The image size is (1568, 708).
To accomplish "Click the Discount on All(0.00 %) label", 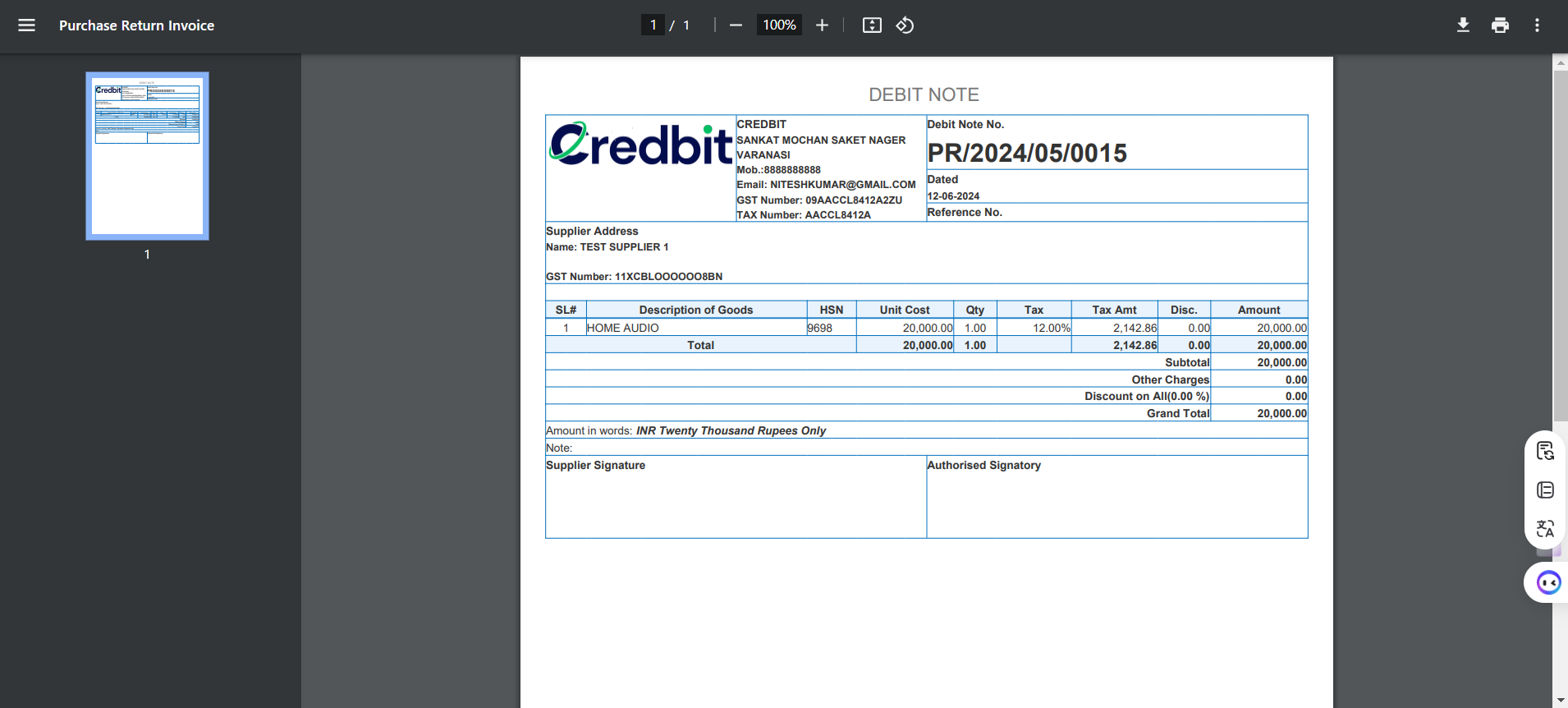I will (1147, 396).
